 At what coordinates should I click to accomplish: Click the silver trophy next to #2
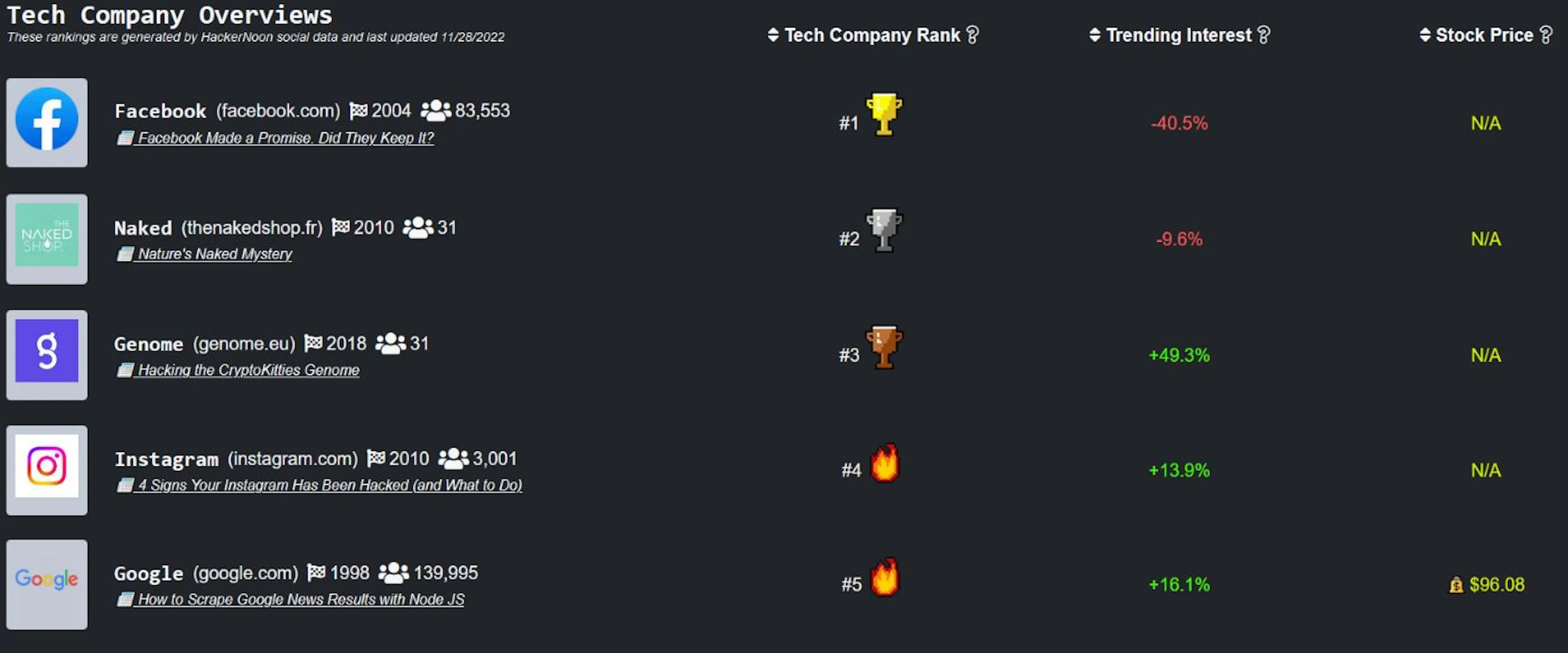tap(884, 230)
